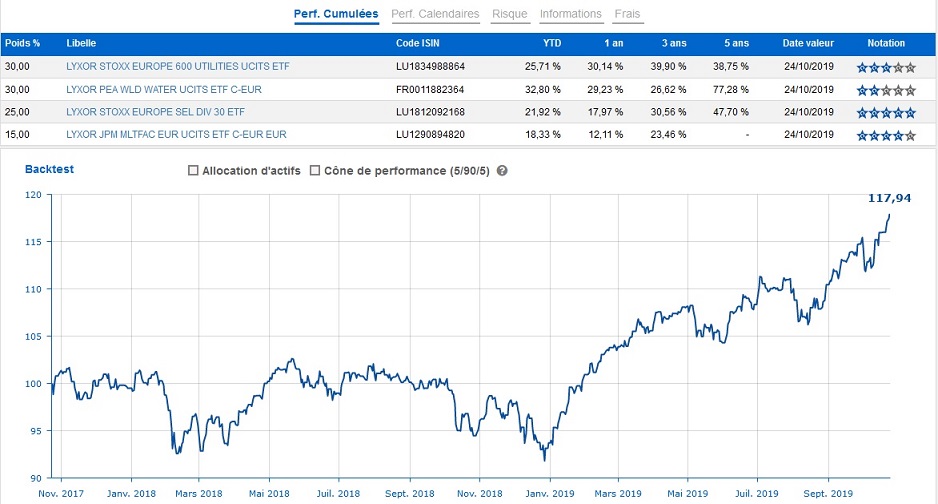This screenshot has width=938, height=504.
Task: Open LYXOR PEA WLD WATER UCITS ETF C-EUR link
Action: coord(164,90)
